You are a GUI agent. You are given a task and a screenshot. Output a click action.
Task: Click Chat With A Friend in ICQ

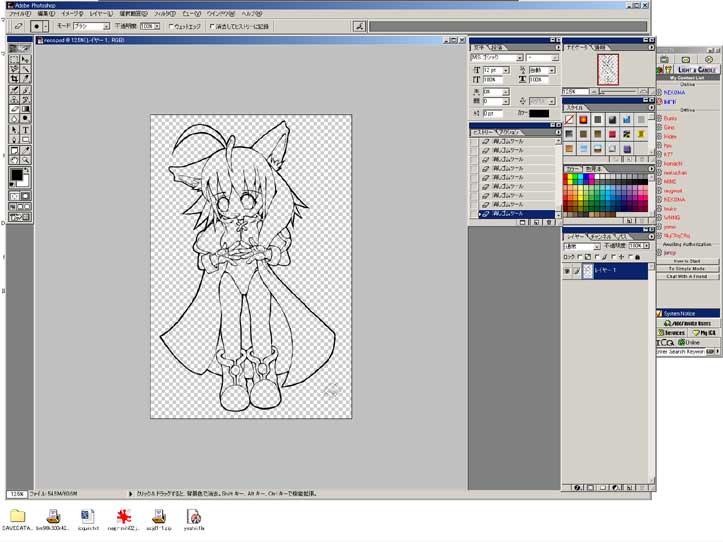coord(687,276)
